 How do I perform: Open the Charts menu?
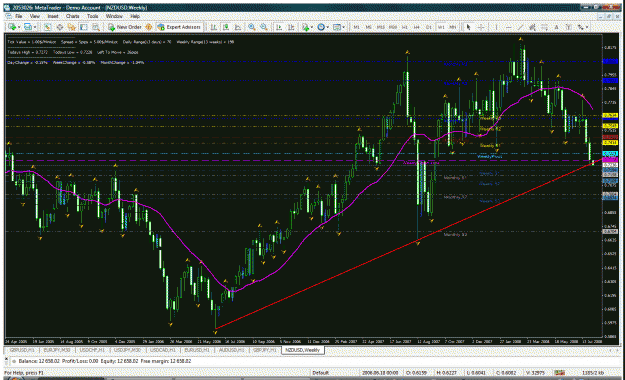(x=73, y=16)
